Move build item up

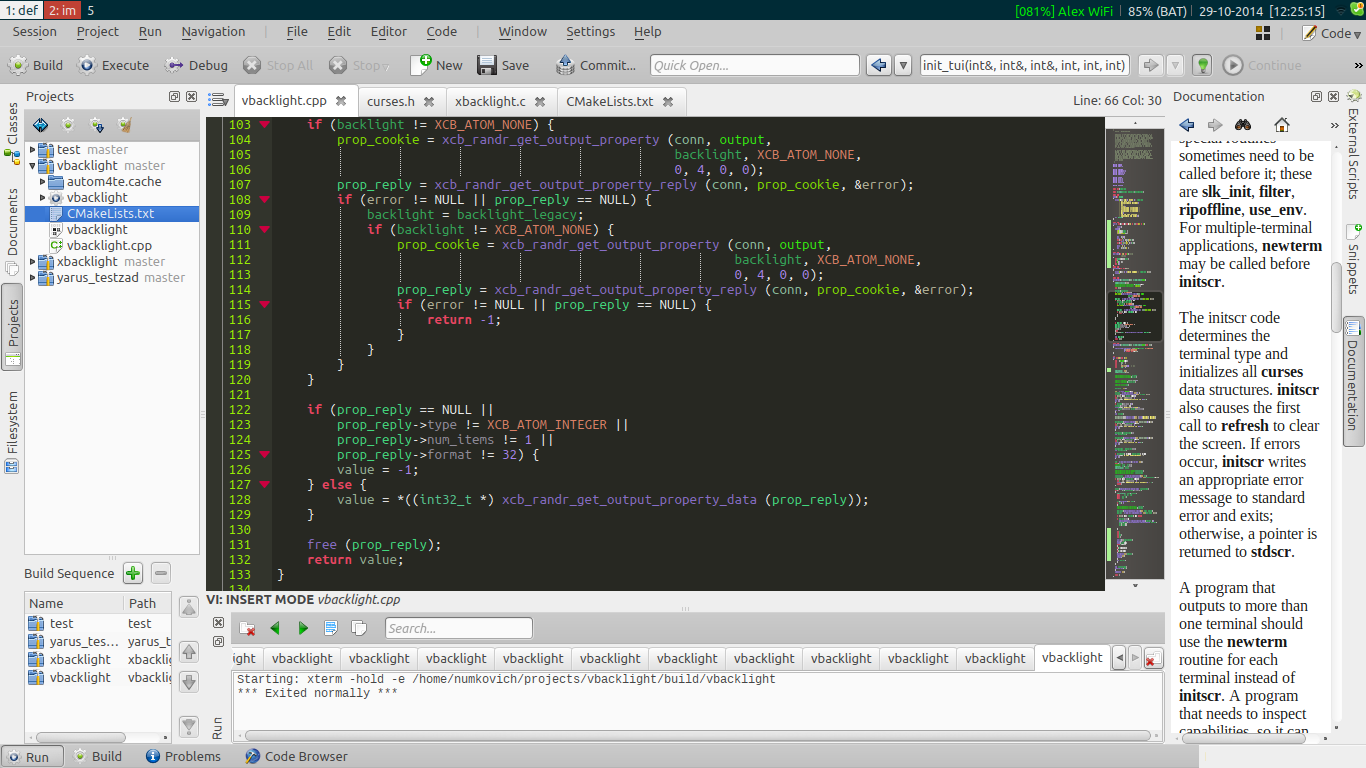188,652
